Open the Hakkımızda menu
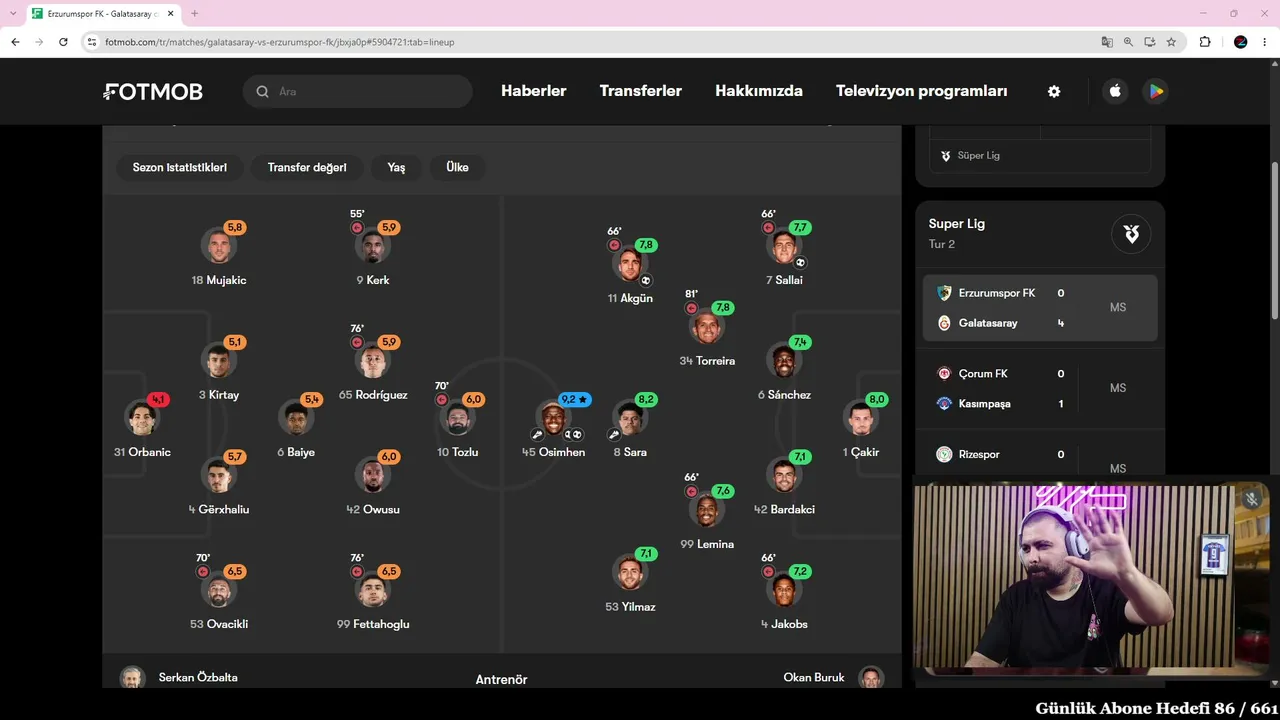This screenshot has width=1280, height=720. click(x=759, y=91)
